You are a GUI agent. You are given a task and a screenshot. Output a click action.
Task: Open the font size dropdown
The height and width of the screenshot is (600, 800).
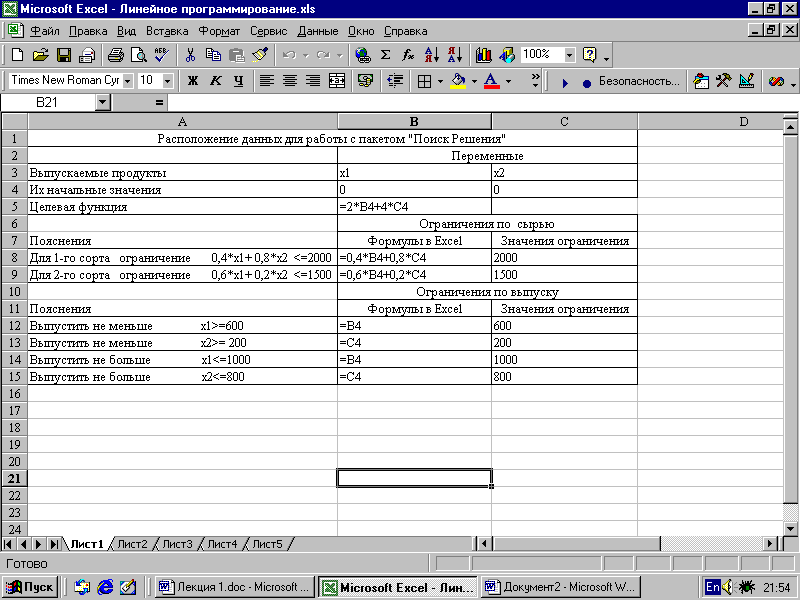(168, 81)
